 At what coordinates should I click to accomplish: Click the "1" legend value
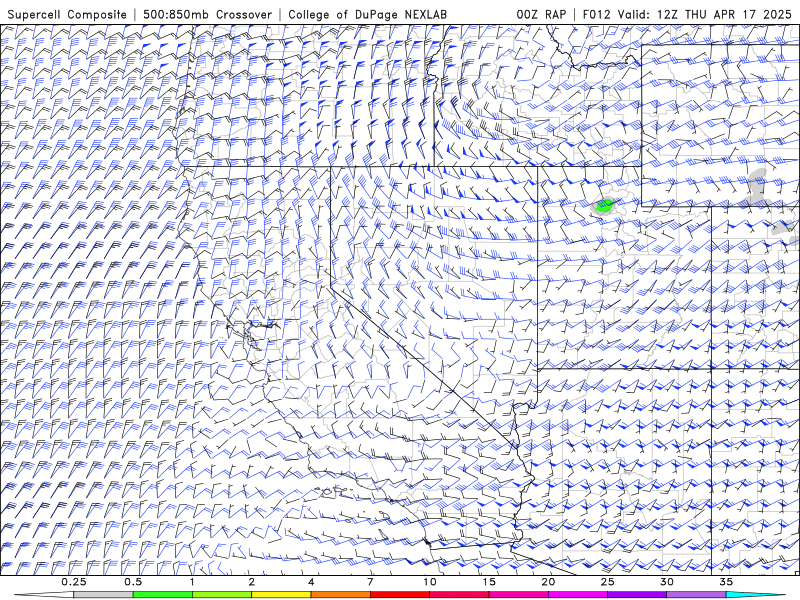point(192,582)
